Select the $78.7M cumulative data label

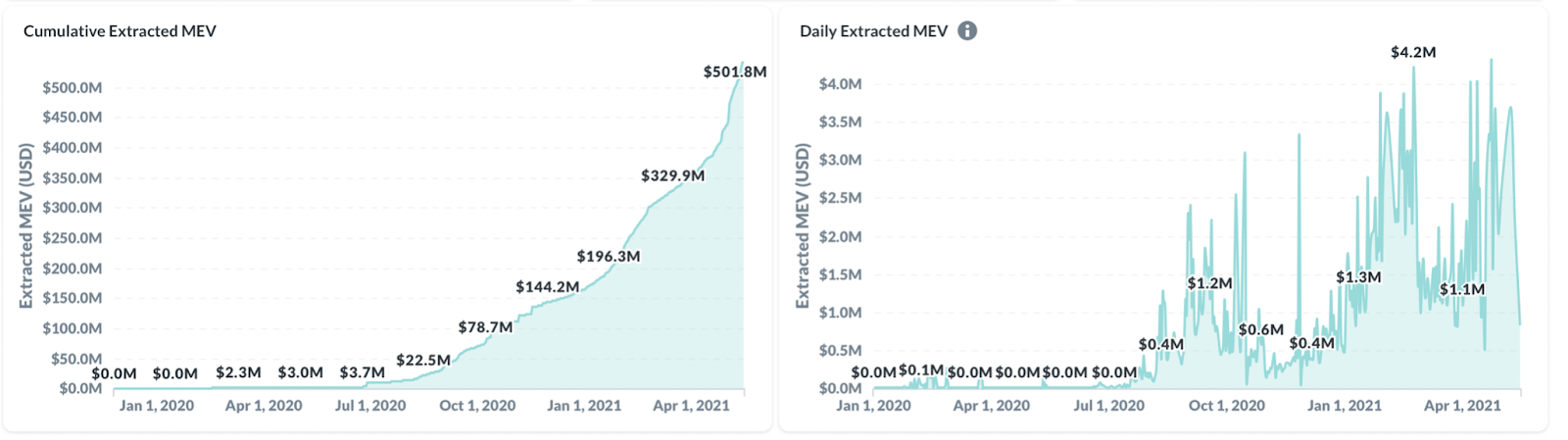pyautogui.click(x=485, y=326)
